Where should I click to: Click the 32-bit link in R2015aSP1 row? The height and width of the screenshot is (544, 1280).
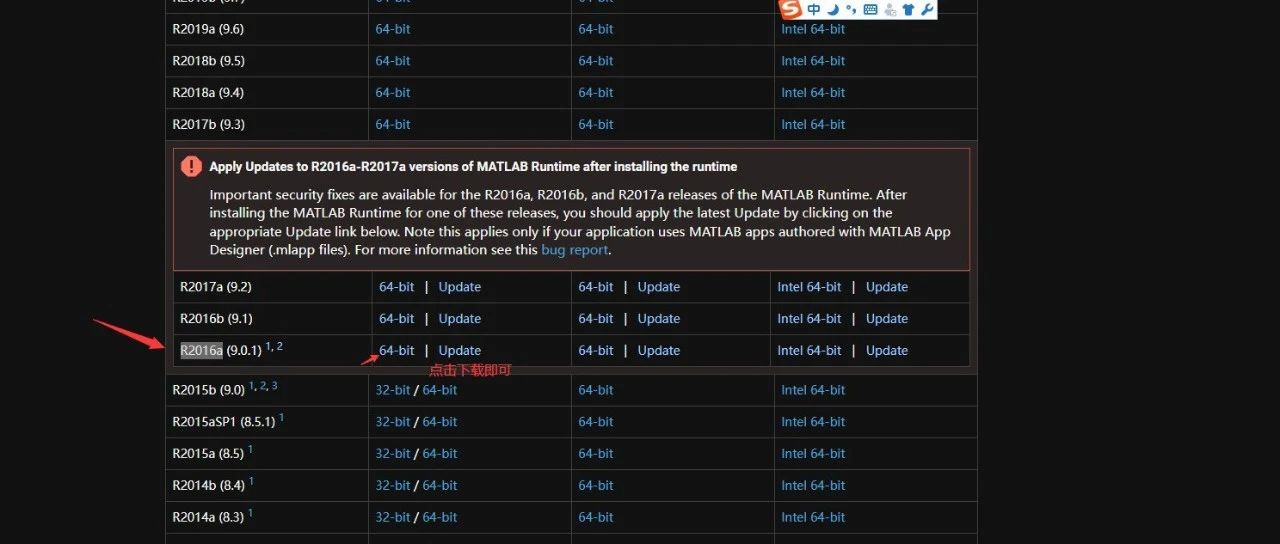coord(393,422)
